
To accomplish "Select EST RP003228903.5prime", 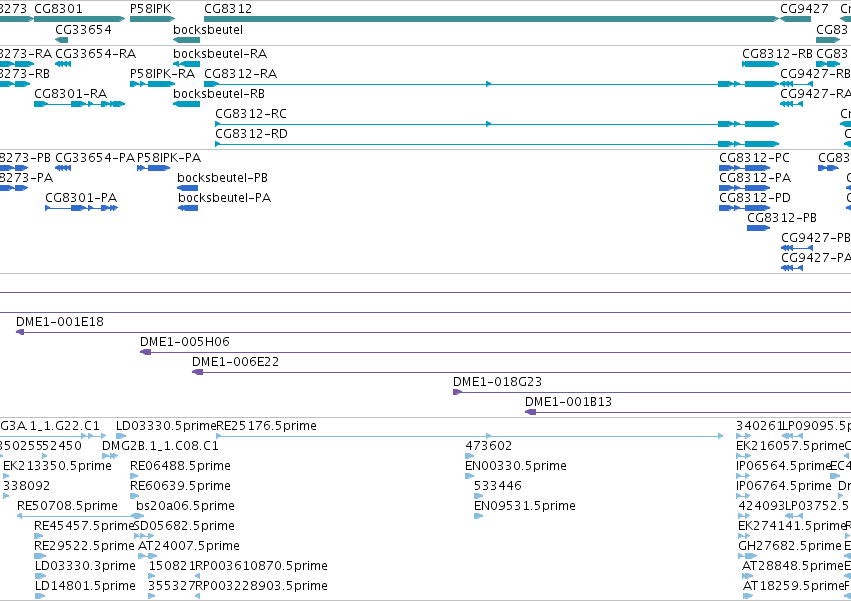I will [x=262, y=587].
